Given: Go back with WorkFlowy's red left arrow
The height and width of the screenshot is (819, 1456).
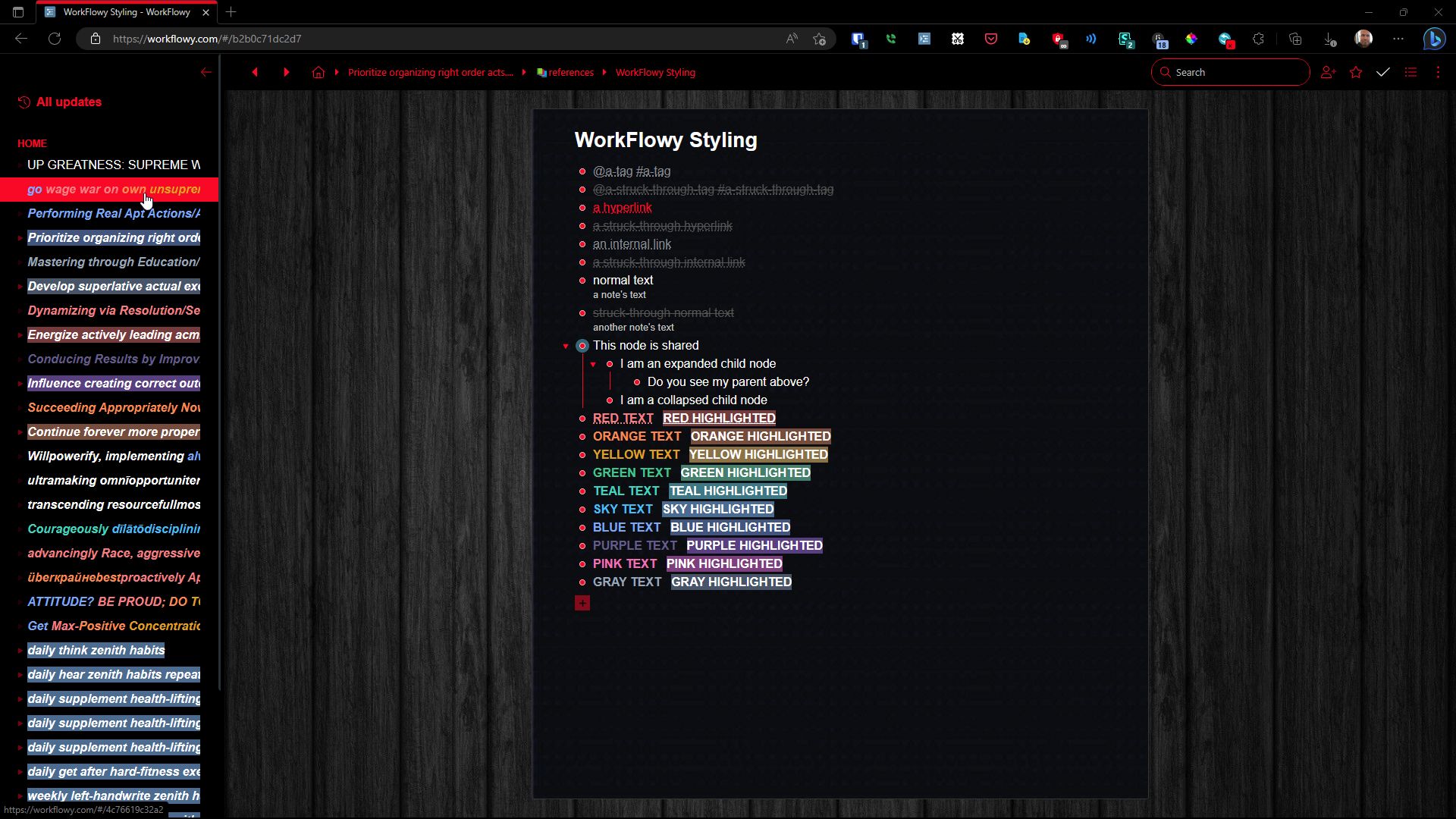Looking at the screenshot, I should click(255, 72).
